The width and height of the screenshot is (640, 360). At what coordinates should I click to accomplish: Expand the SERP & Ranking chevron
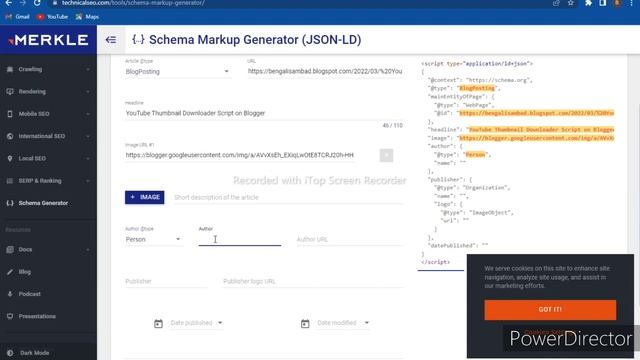pos(88,180)
